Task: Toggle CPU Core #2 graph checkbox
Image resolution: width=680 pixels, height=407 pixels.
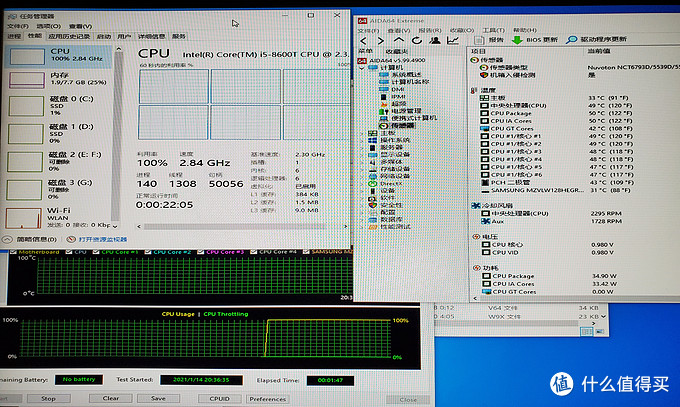Action: 148,252
